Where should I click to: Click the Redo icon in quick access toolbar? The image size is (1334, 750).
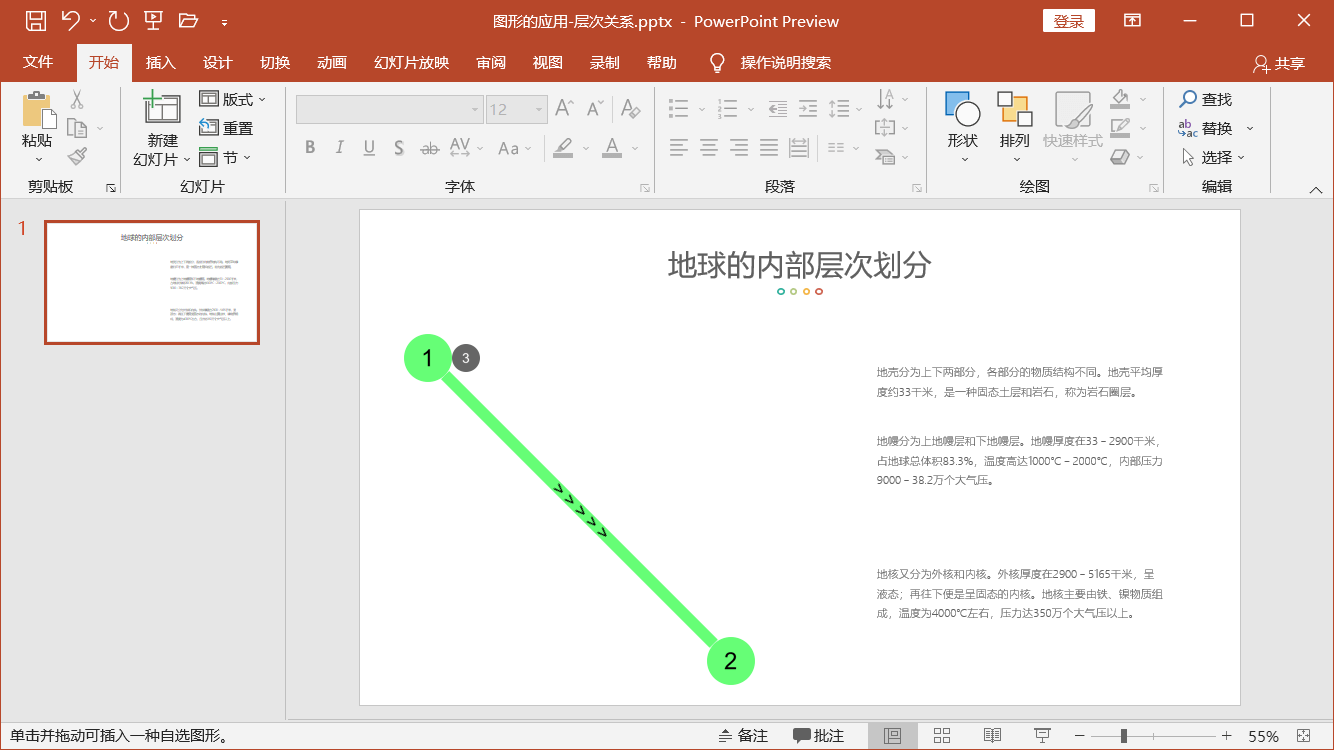click(118, 20)
